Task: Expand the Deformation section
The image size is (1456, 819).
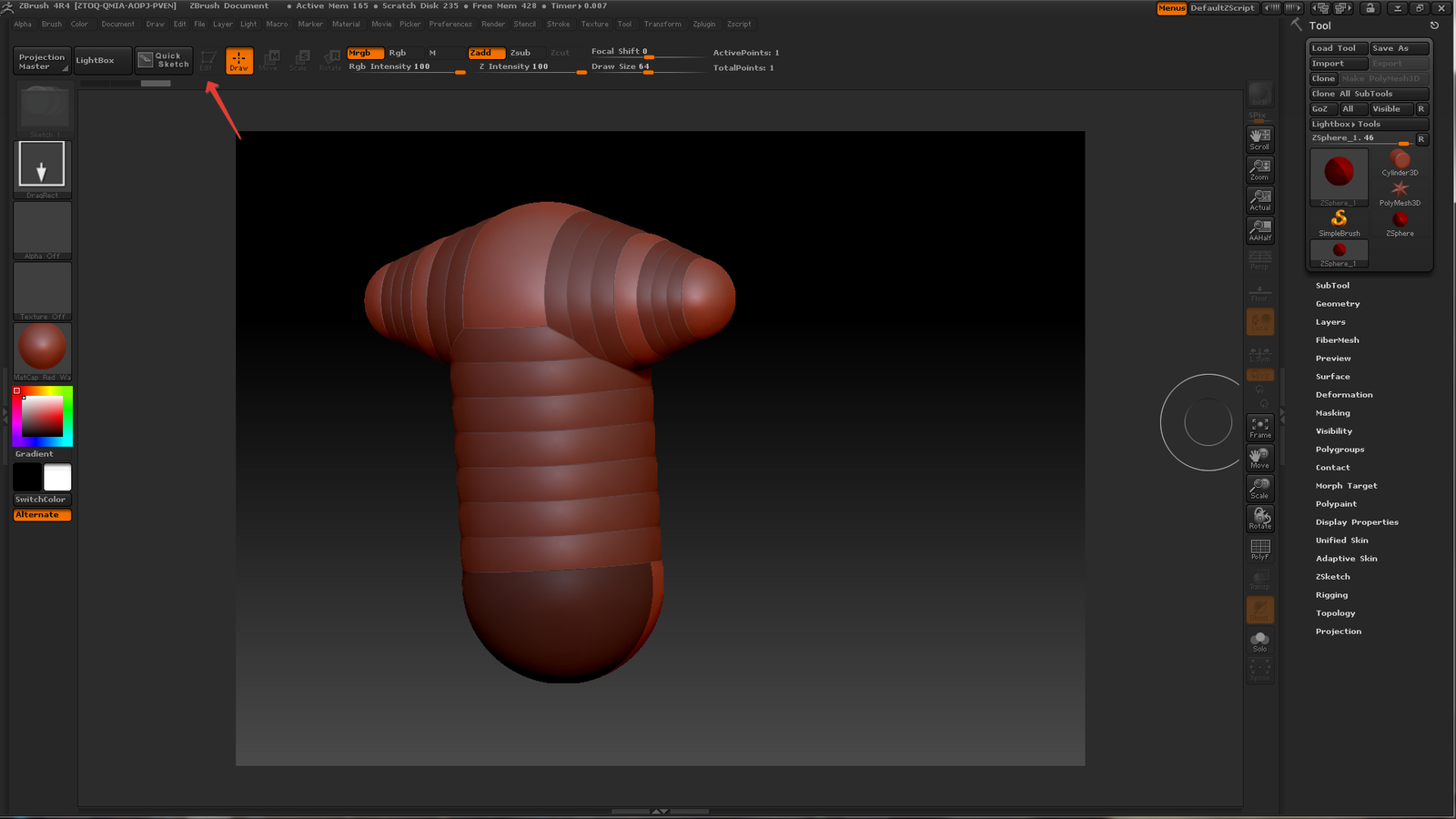Action: [x=1344, y=395]
